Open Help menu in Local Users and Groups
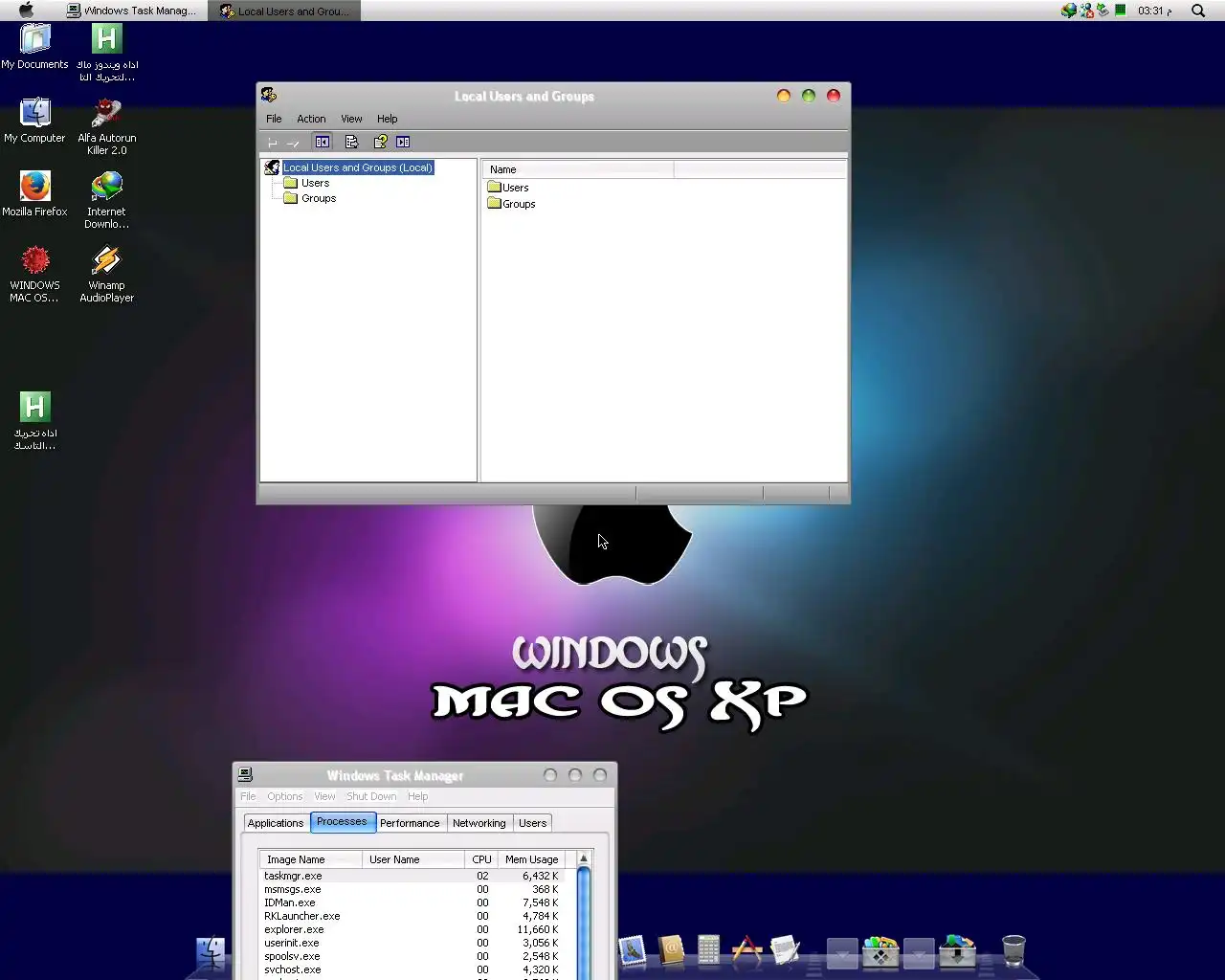Screen dimensions: 1225x980 point(387,119)
